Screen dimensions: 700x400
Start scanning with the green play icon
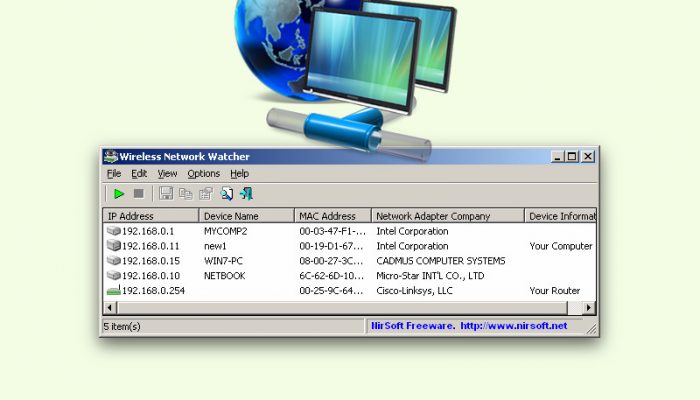(119, 194)
